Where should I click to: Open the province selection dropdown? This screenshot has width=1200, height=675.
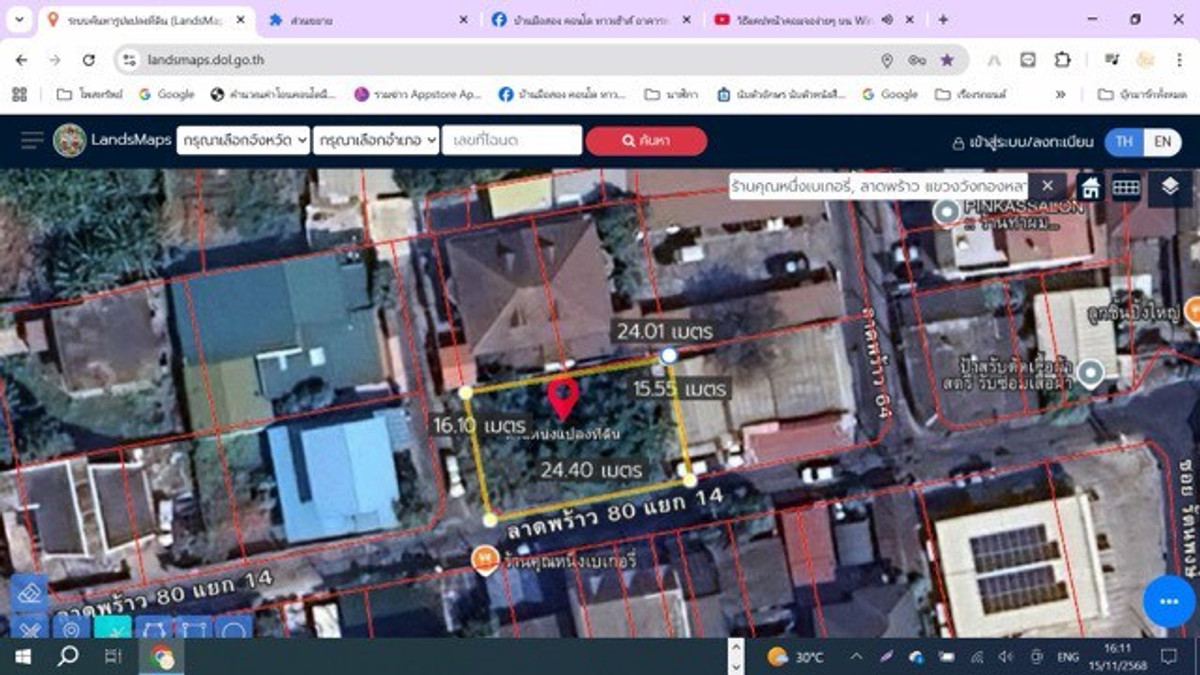243,141
